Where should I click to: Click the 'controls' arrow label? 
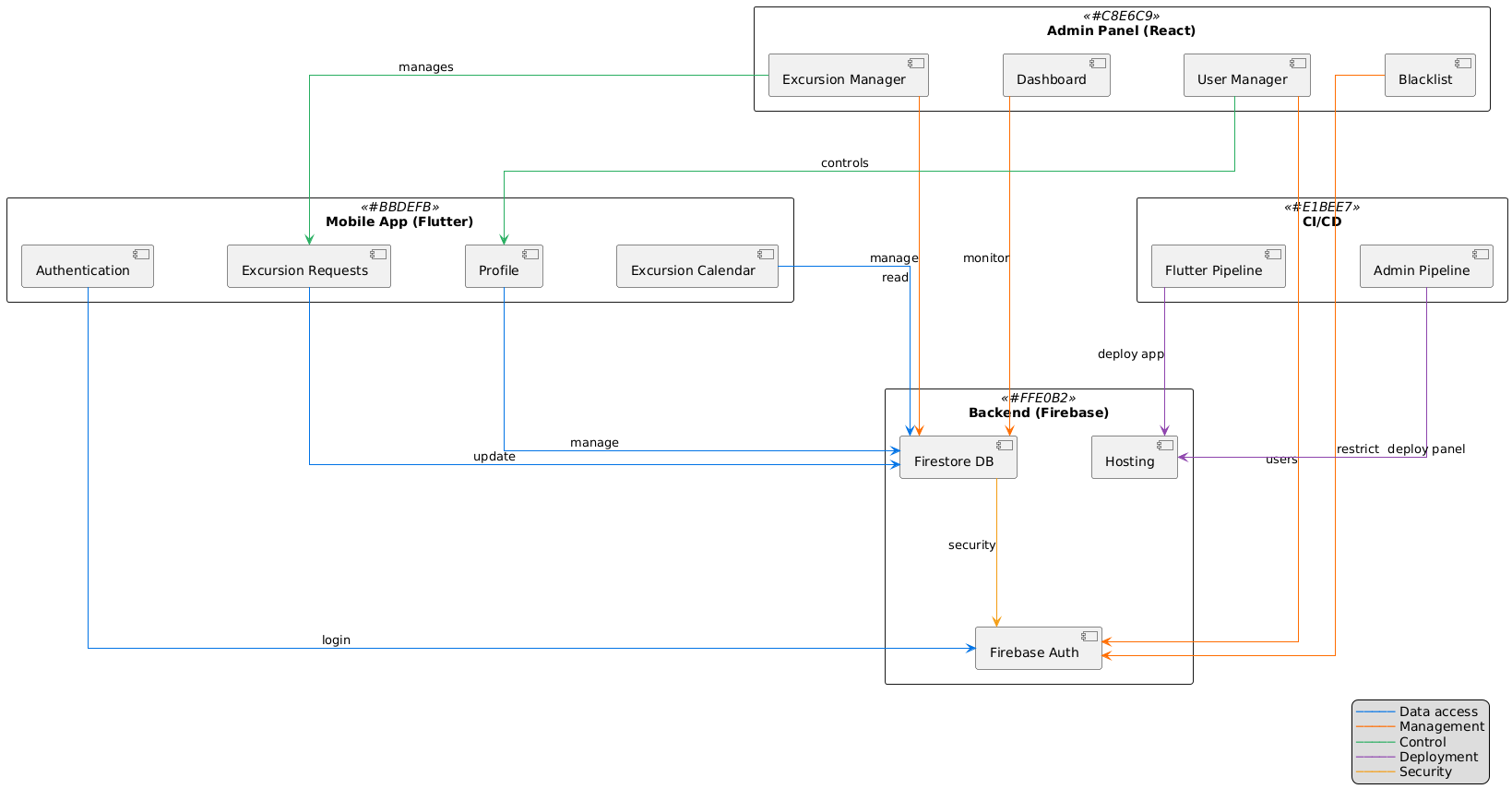(x=845, y=163)
